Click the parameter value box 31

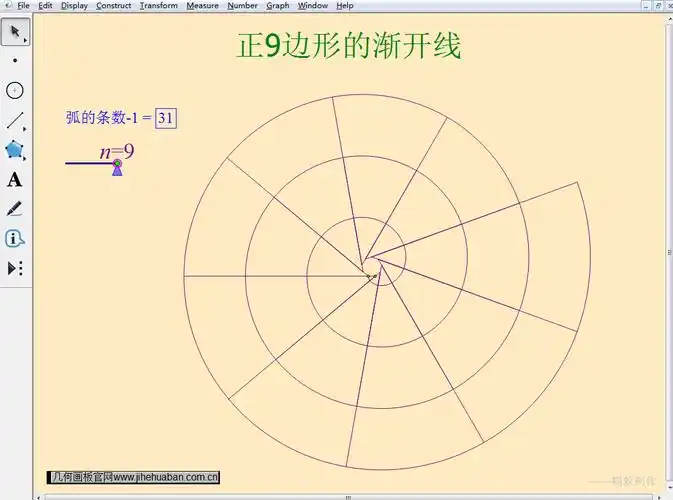[x=166, y=118]
